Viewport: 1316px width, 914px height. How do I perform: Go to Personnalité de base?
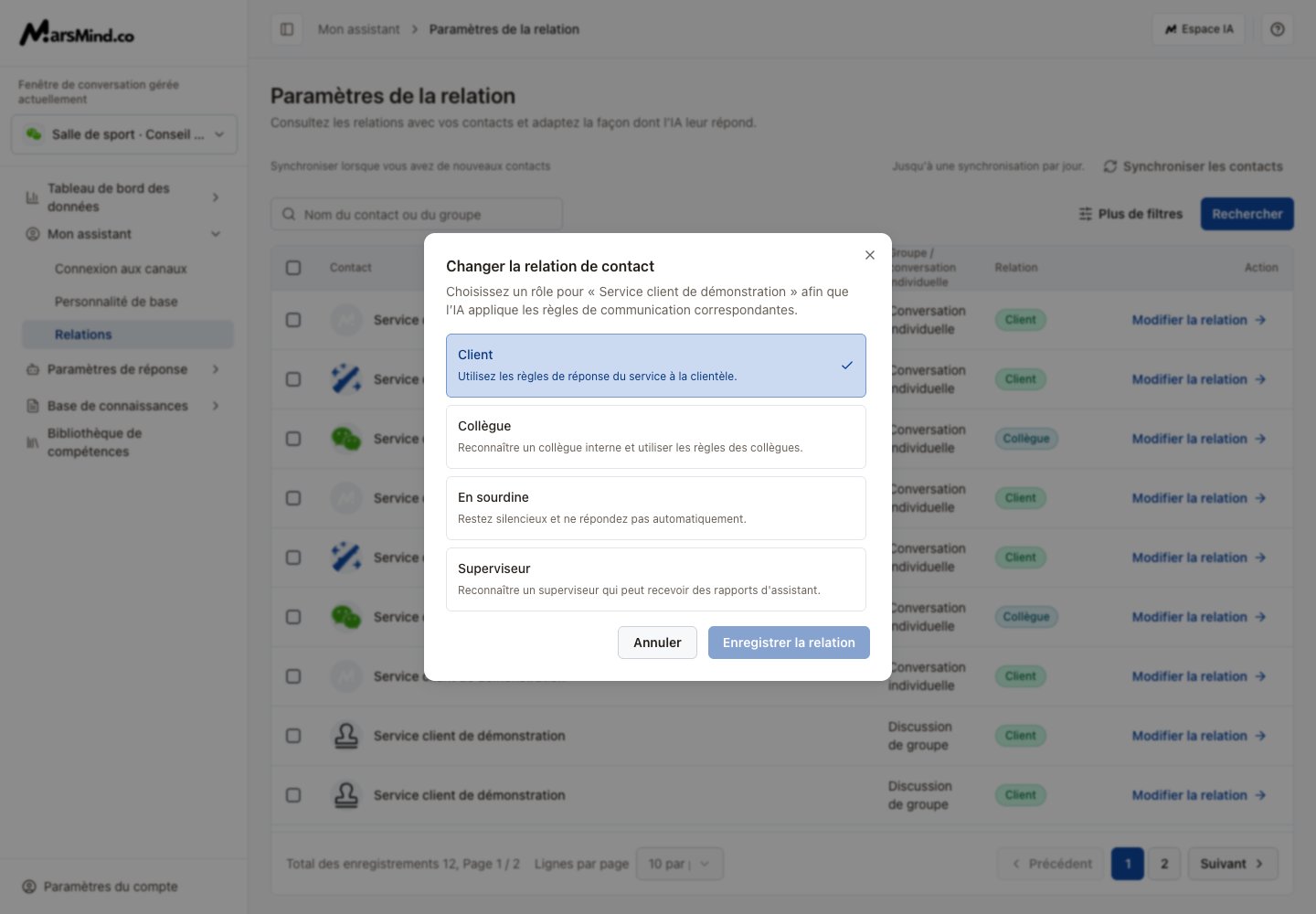click(116, 302)
